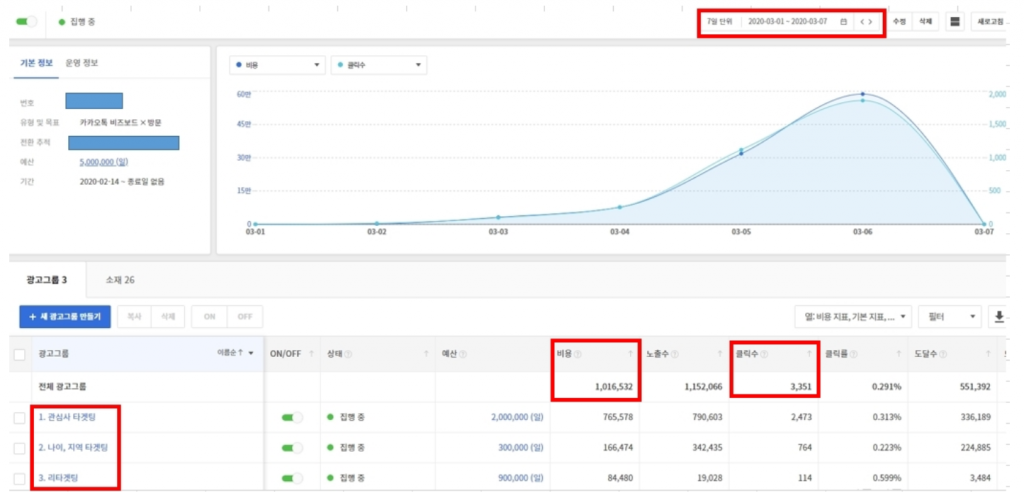
Task: Select the 소재 26 tab
Action: pos(120,279)
